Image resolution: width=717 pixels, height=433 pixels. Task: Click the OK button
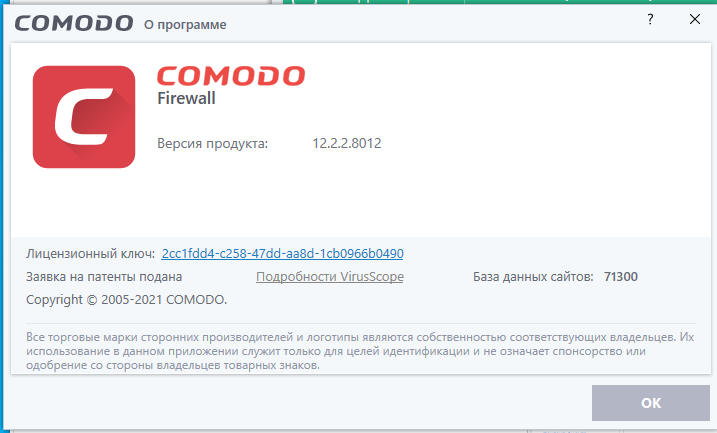click(650, 403)
